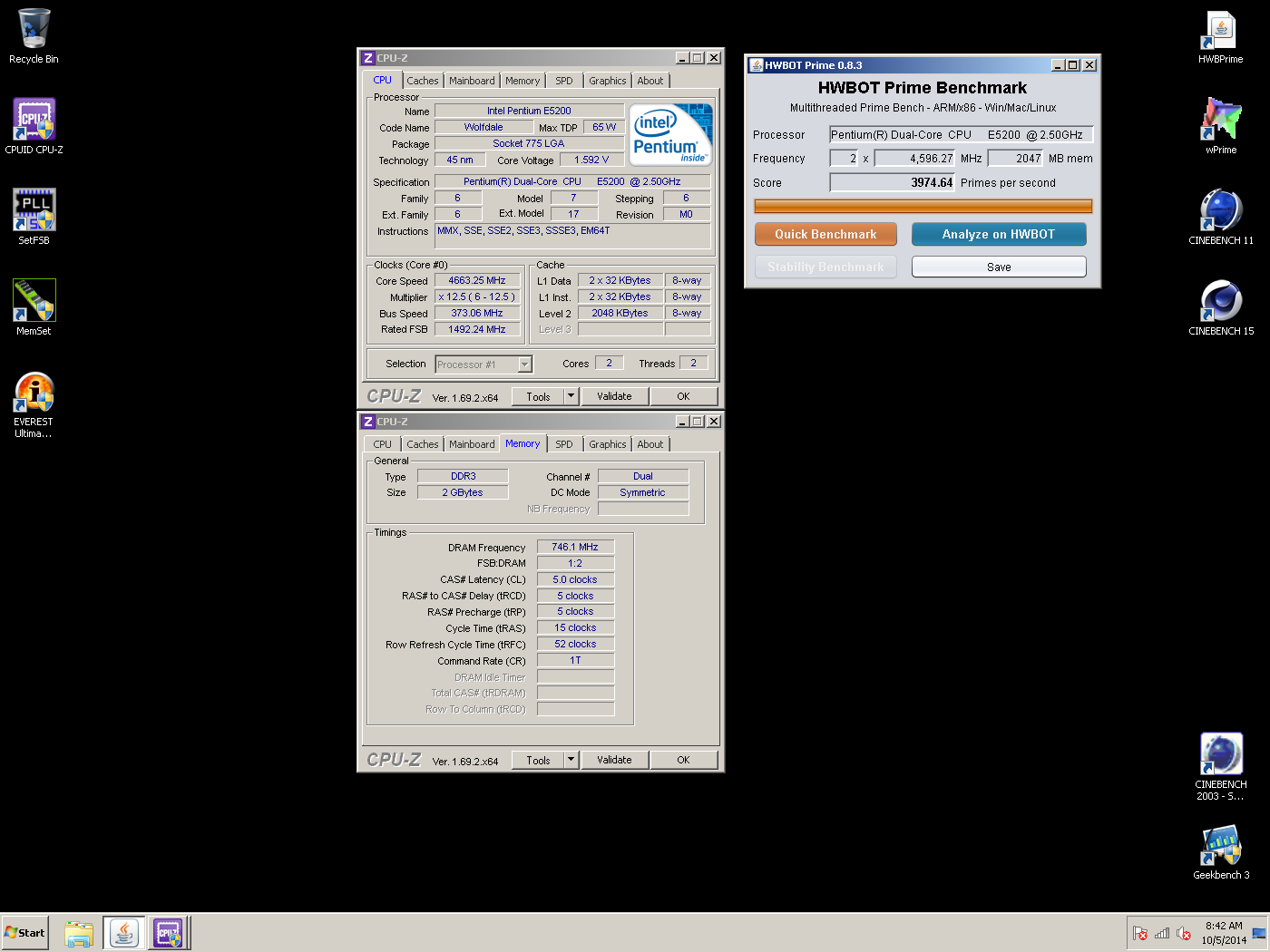Launch CPUID CPU-Z desktop shortcut
Image resolution: width=1270 pixels, height=952 pixels.
click(x=34, y=127)
